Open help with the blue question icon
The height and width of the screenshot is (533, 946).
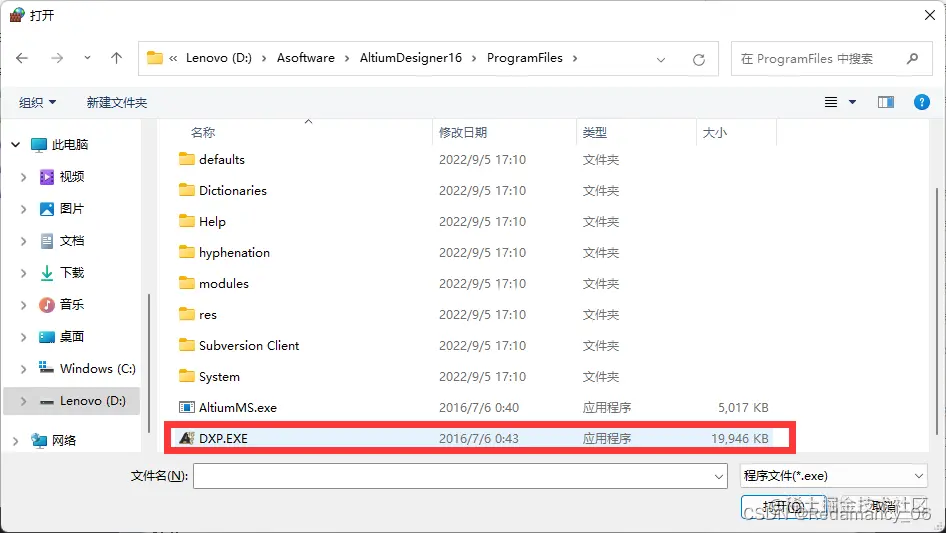(x=921, y=102)
